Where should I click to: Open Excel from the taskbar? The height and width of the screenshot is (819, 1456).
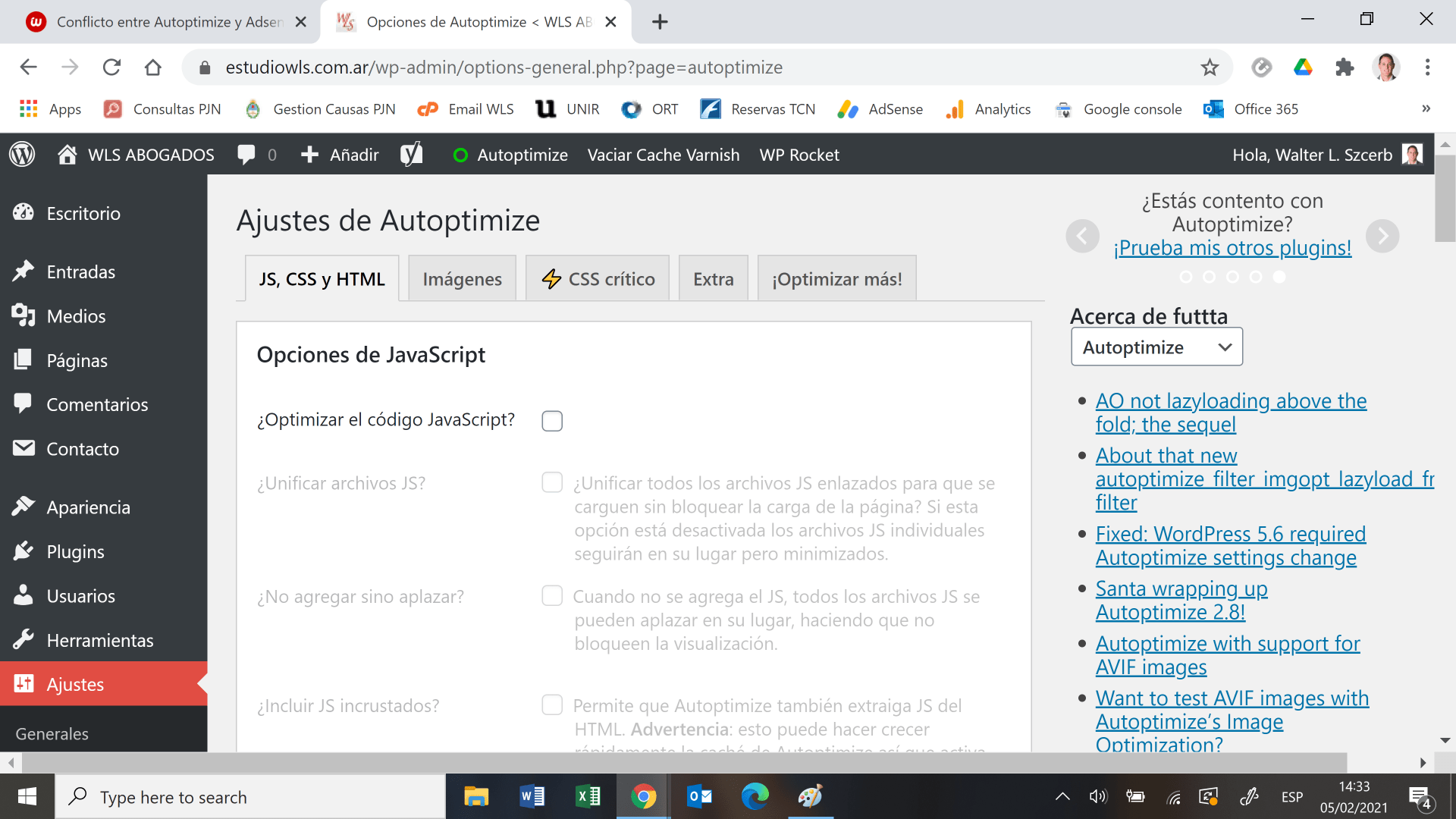(x=588, y=797)
